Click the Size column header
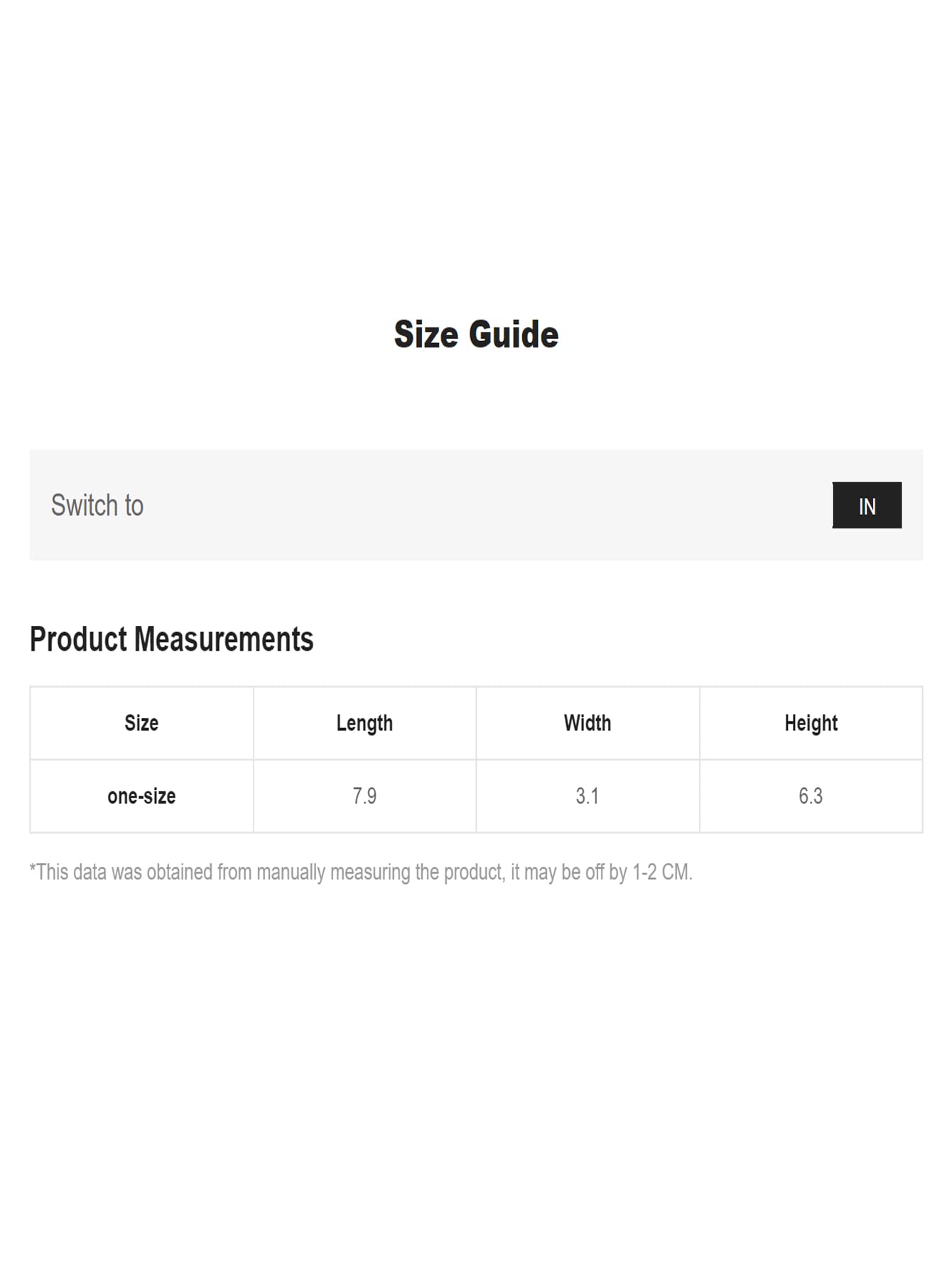The height and width of the screenshot is (1268, 952). [x=141, y=723]
